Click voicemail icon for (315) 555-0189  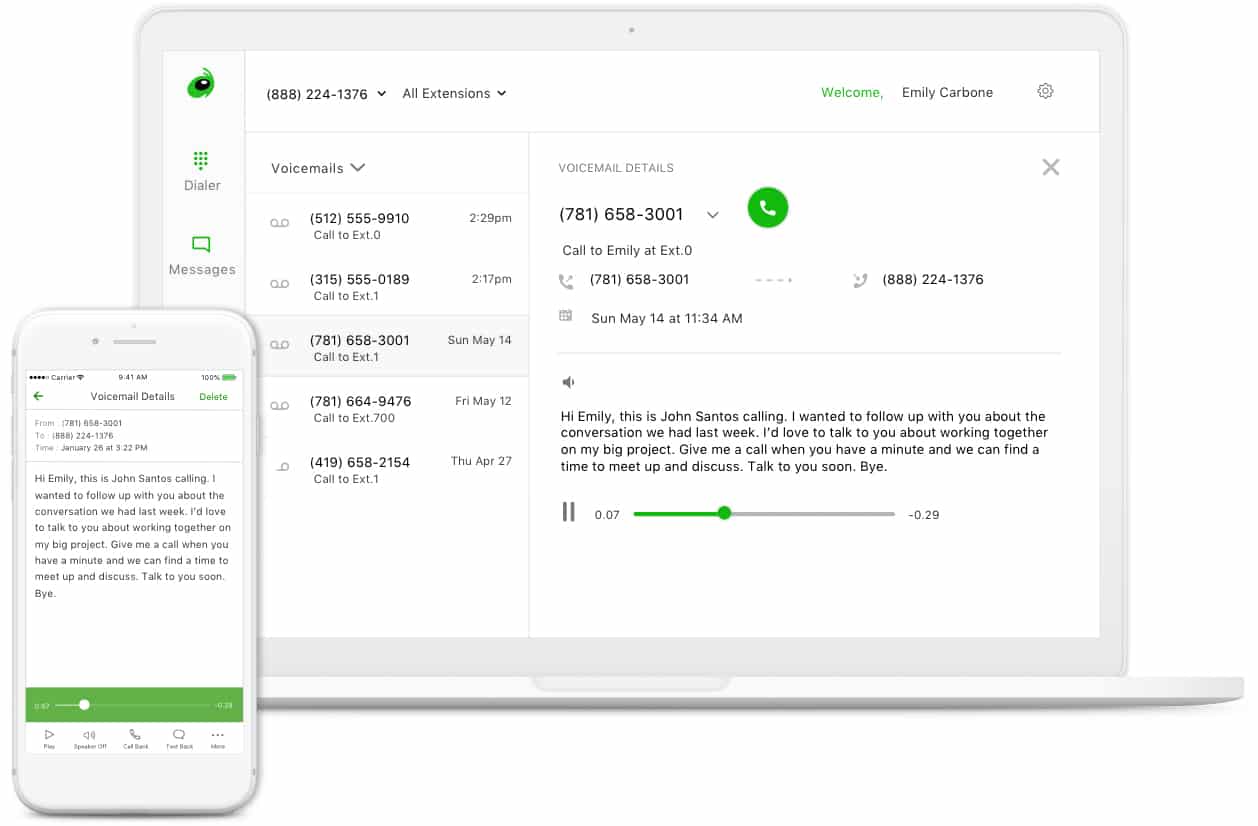[279, 285]
